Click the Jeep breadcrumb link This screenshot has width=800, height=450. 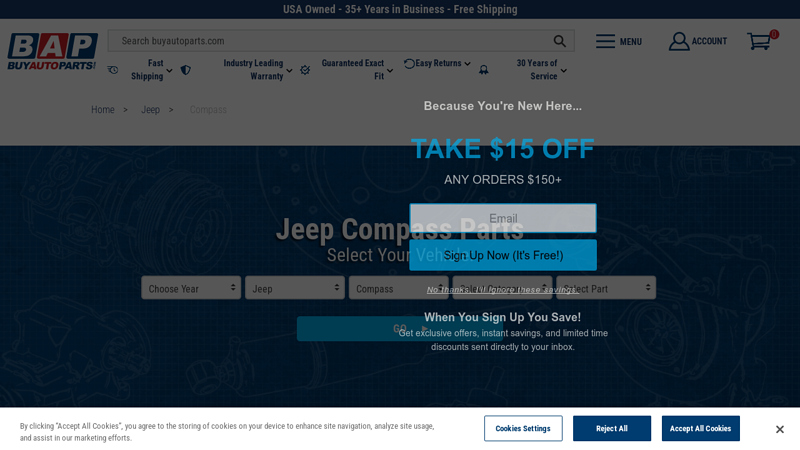(151, 110)
